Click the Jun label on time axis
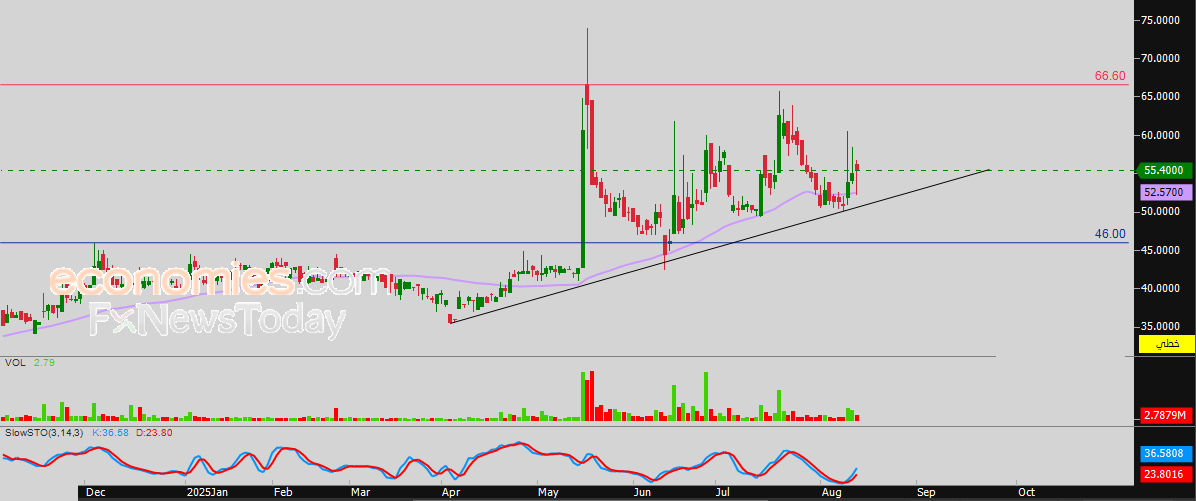The width and height of the screenshot is (1196, 501). coord(642,493)
